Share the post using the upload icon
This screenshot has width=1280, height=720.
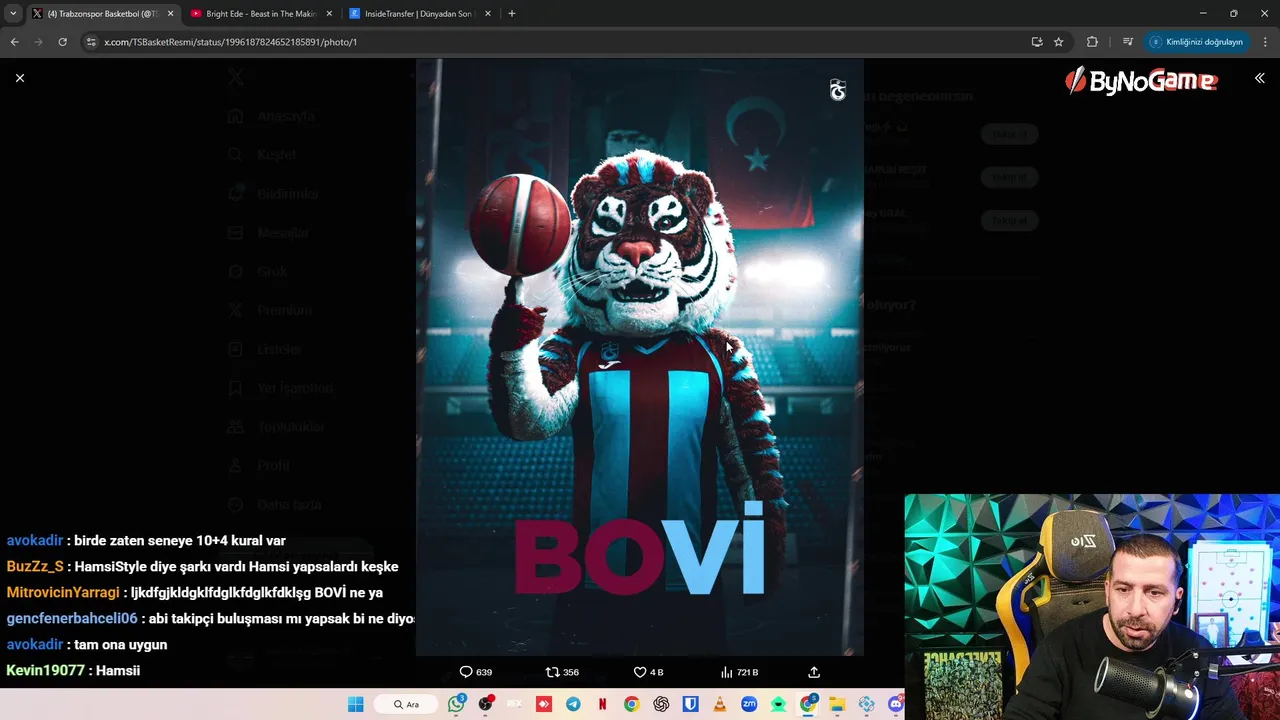(x=814, y=672)
